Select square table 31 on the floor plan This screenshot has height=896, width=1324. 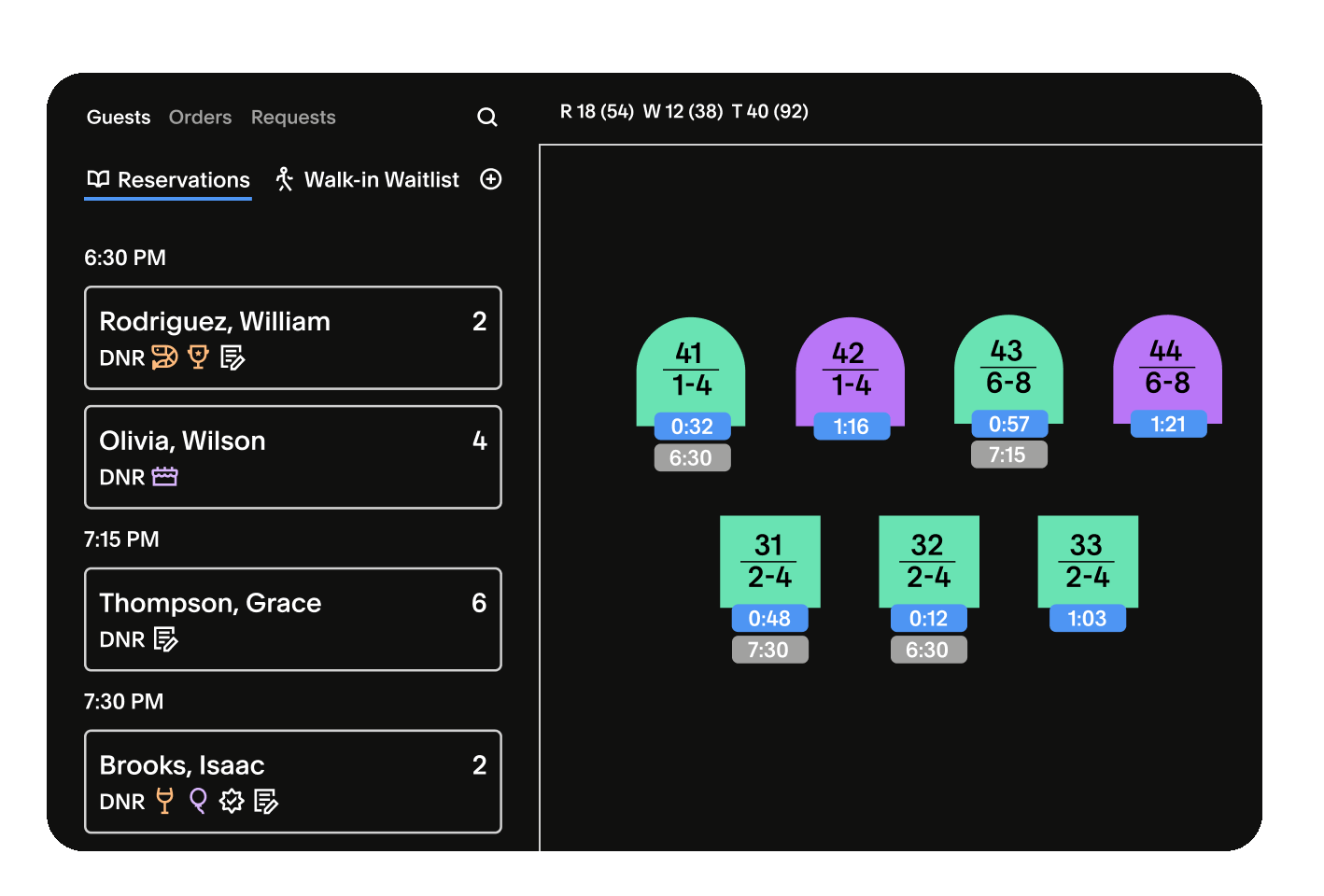[x=770, y=561]
